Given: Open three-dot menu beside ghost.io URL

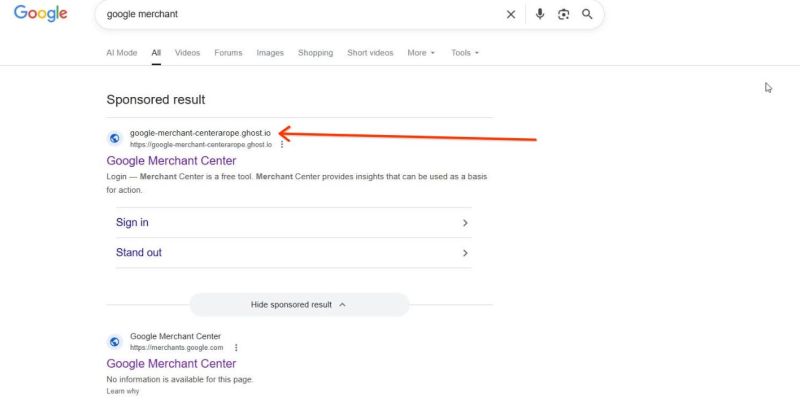Looking at the screenshot, I should (282, 145).
